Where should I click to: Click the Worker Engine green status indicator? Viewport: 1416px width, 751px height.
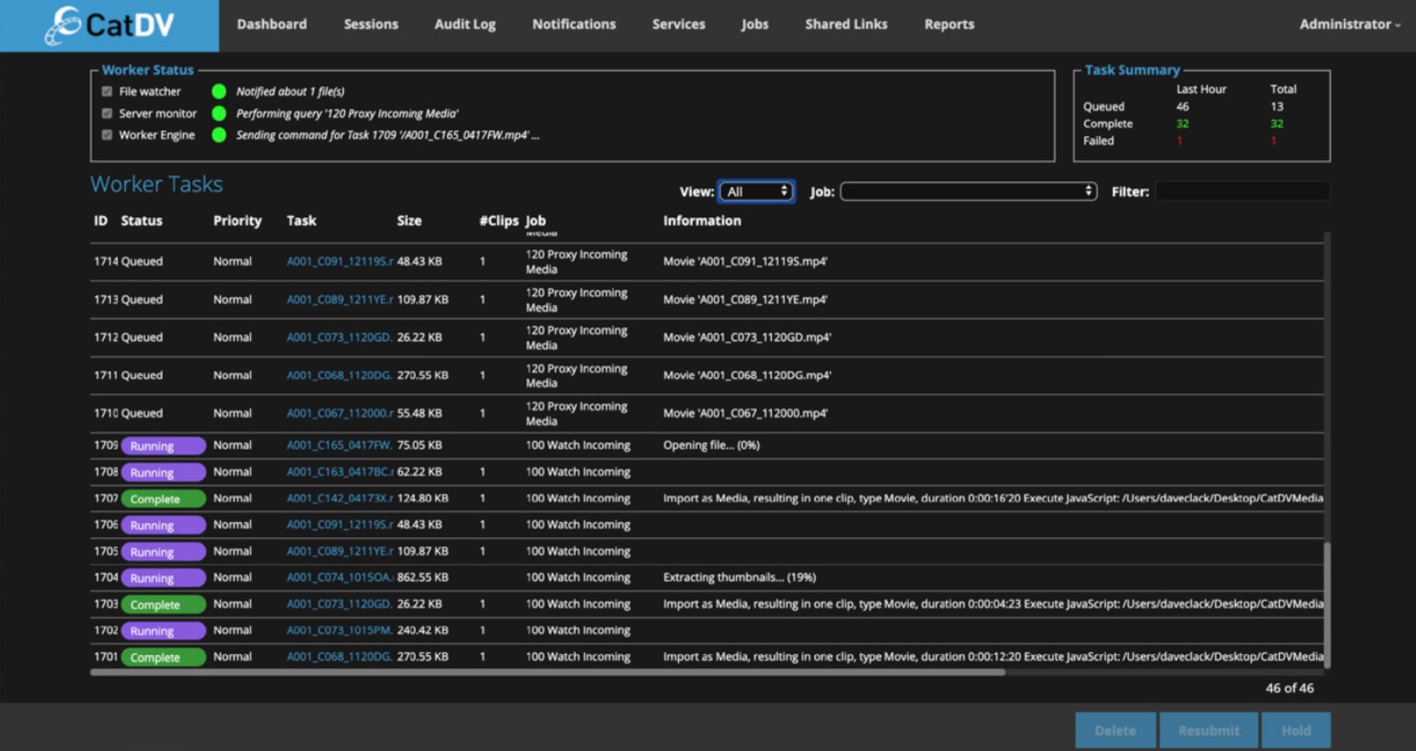tap(219, 135)
